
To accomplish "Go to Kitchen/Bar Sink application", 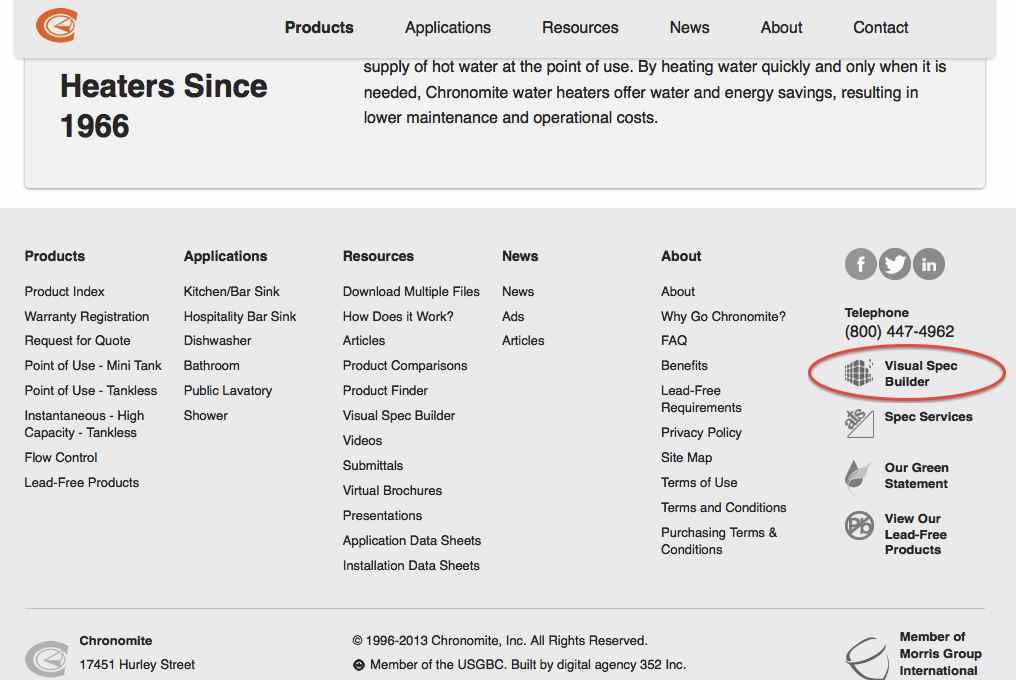I will [231, 292].
